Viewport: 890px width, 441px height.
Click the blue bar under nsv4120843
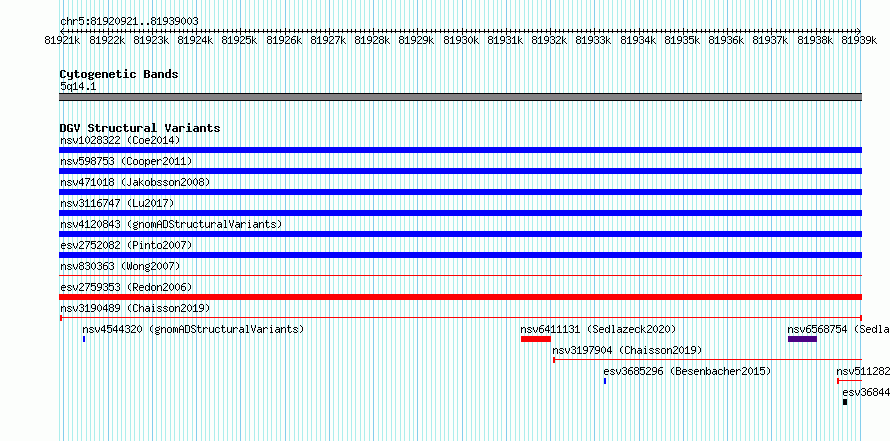click(x=460, y=234)
